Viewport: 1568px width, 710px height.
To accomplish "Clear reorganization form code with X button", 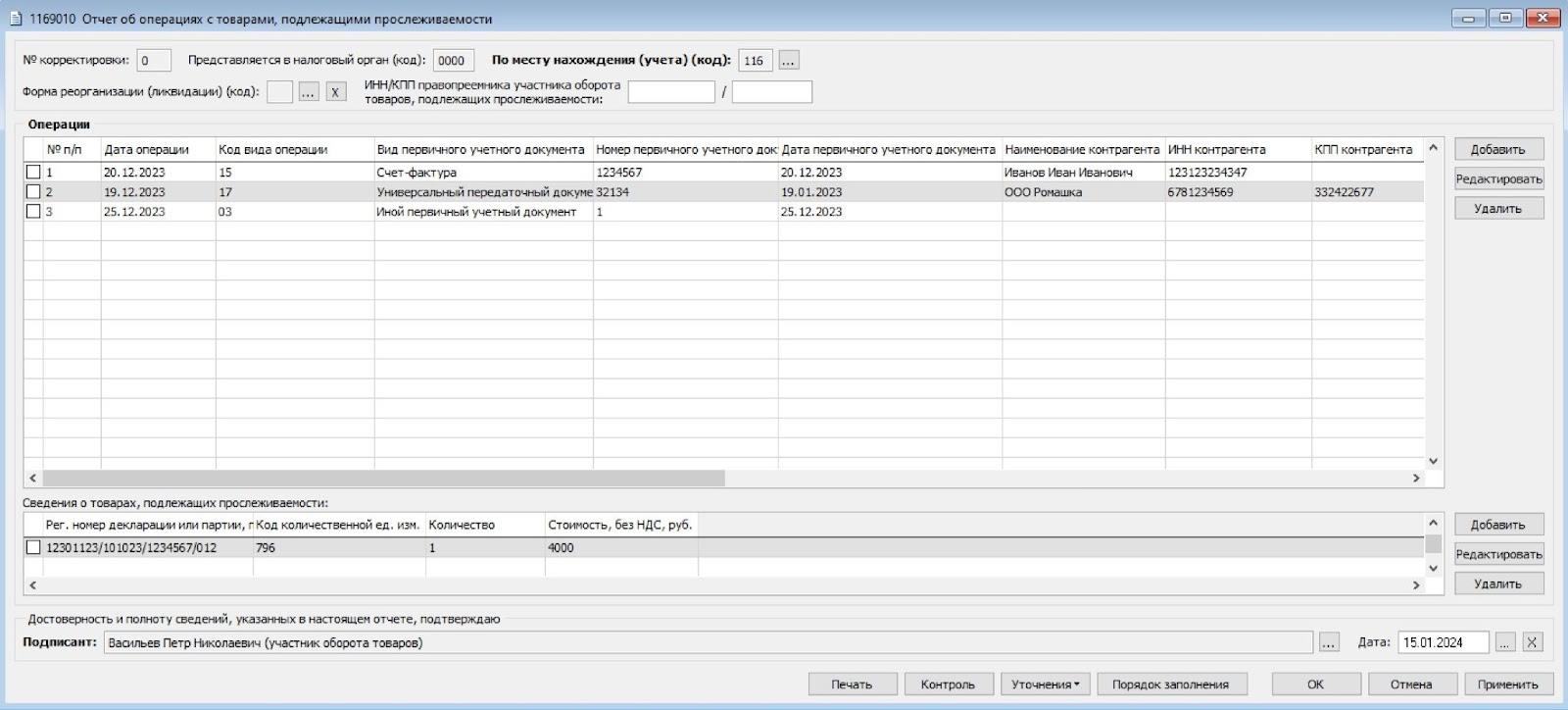I will pyautogui.click(x=335, y=92).
